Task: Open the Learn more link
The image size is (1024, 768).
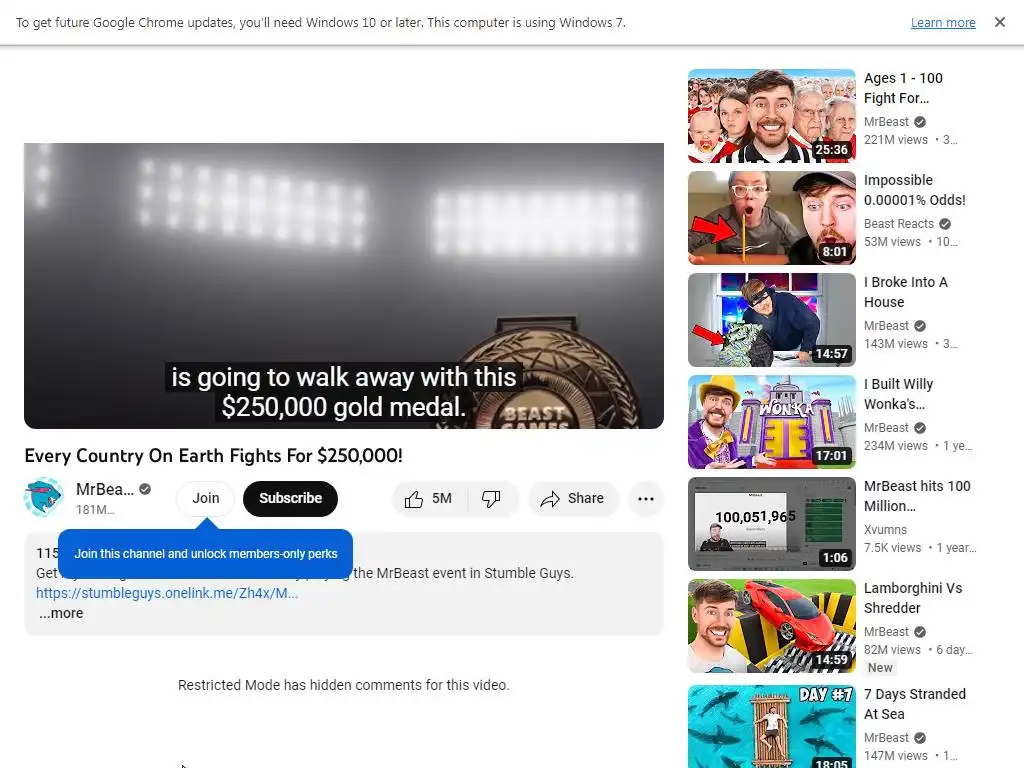Action: [943, 22]
